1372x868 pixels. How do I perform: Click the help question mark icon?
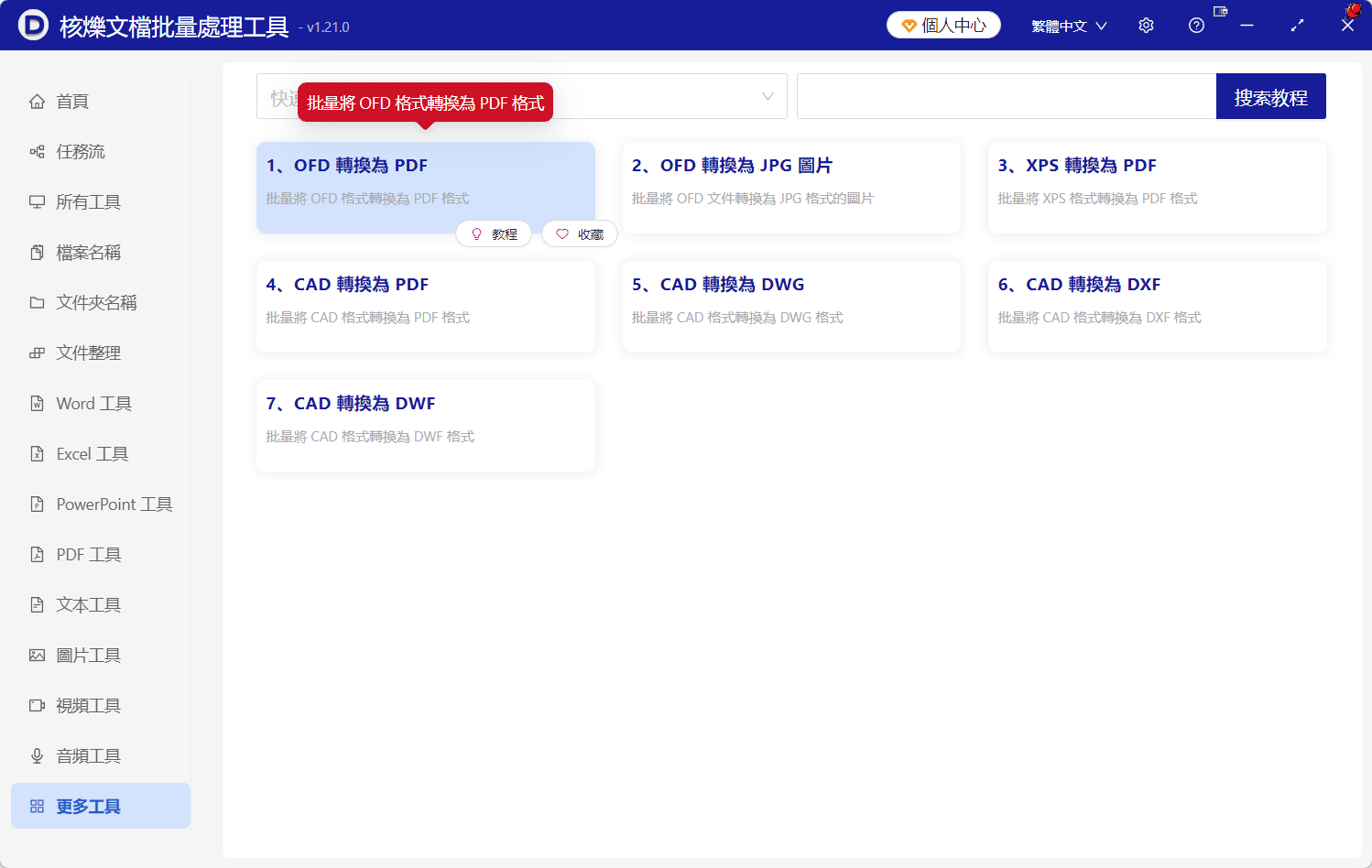(1196, 25)
